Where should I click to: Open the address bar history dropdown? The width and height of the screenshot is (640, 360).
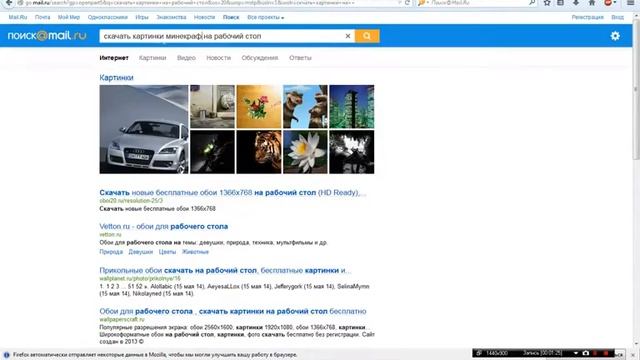coord(399,2)
